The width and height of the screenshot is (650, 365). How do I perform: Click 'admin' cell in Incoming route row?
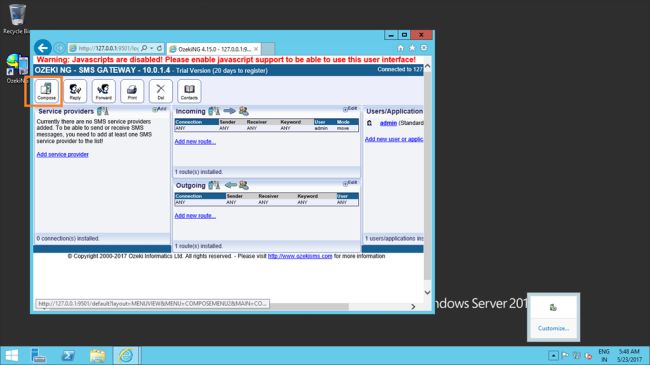coord(321,128)
